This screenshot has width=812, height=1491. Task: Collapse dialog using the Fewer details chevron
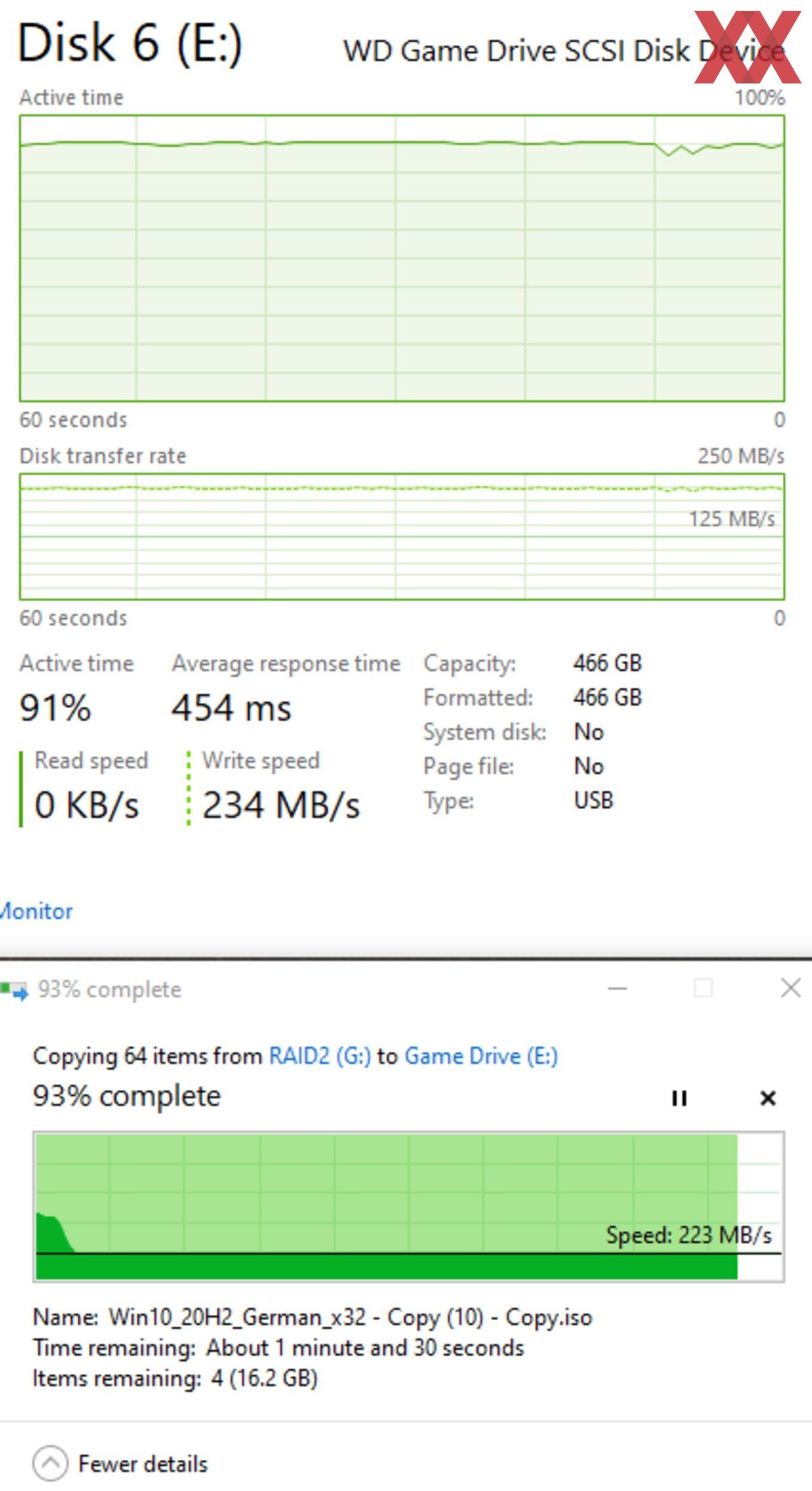click(x=50, y=1464)
